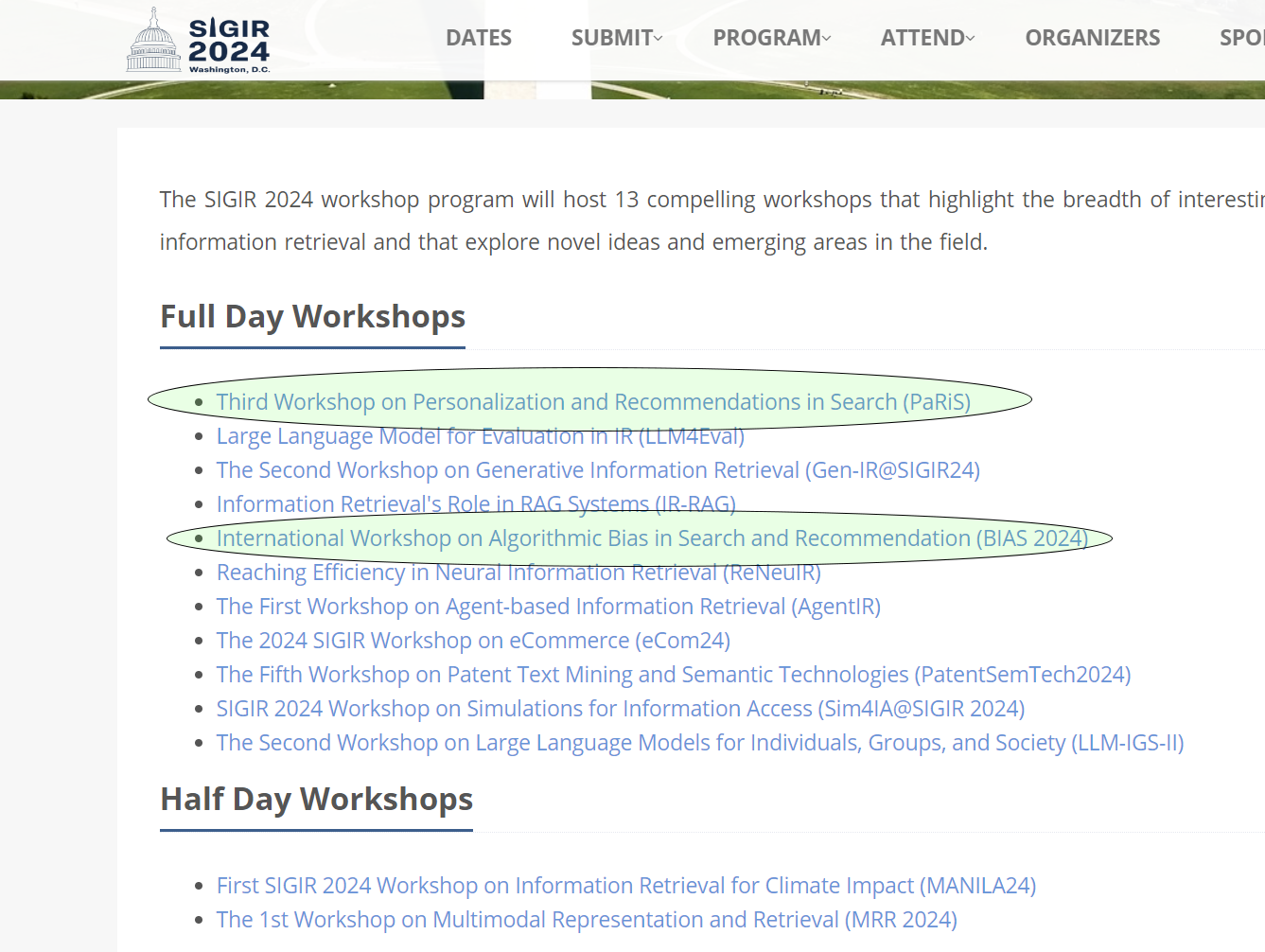Click the Full Day Workshops heading
The image size is (1265, 952).
(x=312, y=316)
